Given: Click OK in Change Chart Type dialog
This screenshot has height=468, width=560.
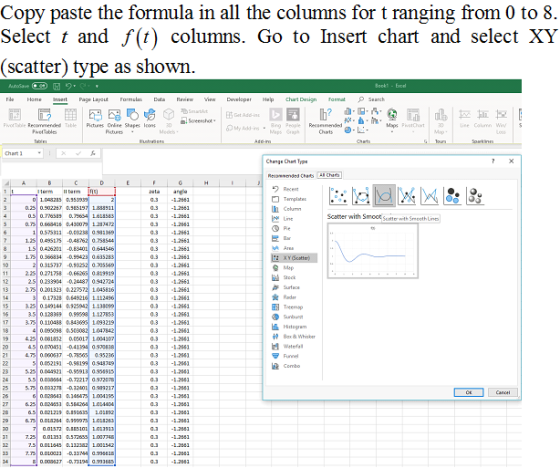Looking at the screenshot, I should pyautogui.click(x=469, y=392).
